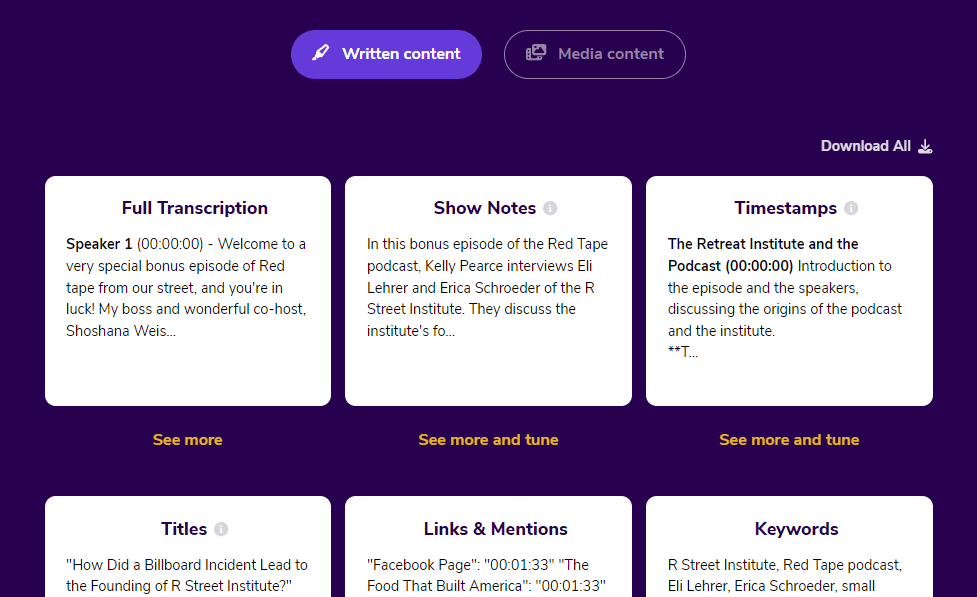Image resolution: width=977 pixels, height=597 pixels.
Task: Click the media icon beside Media content label
Action: (536, 54)
